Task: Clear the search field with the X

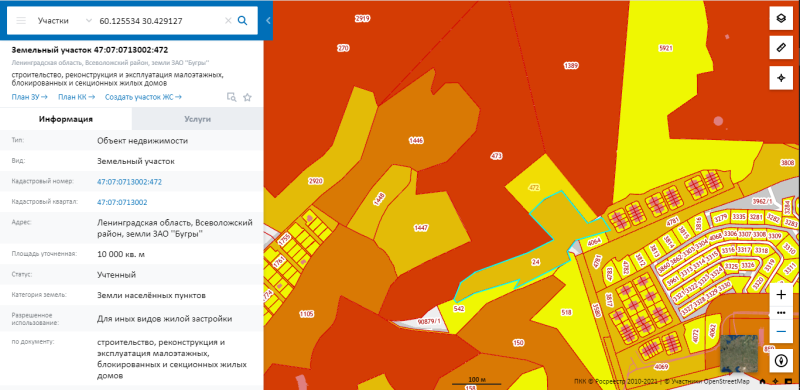Action: (x=228, y=20)
